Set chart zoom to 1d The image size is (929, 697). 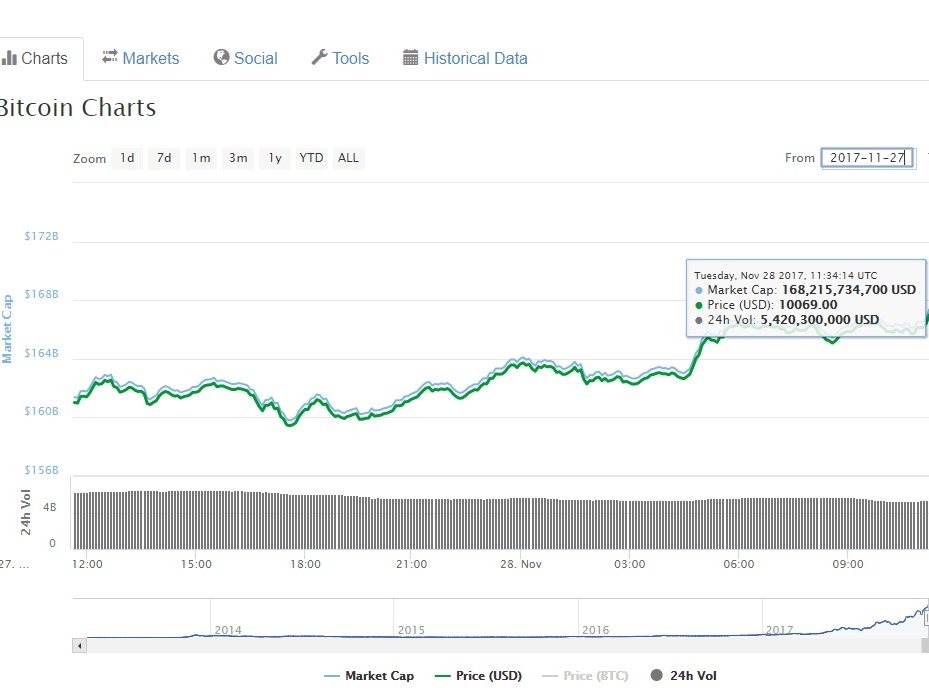(x=127, y=158)
